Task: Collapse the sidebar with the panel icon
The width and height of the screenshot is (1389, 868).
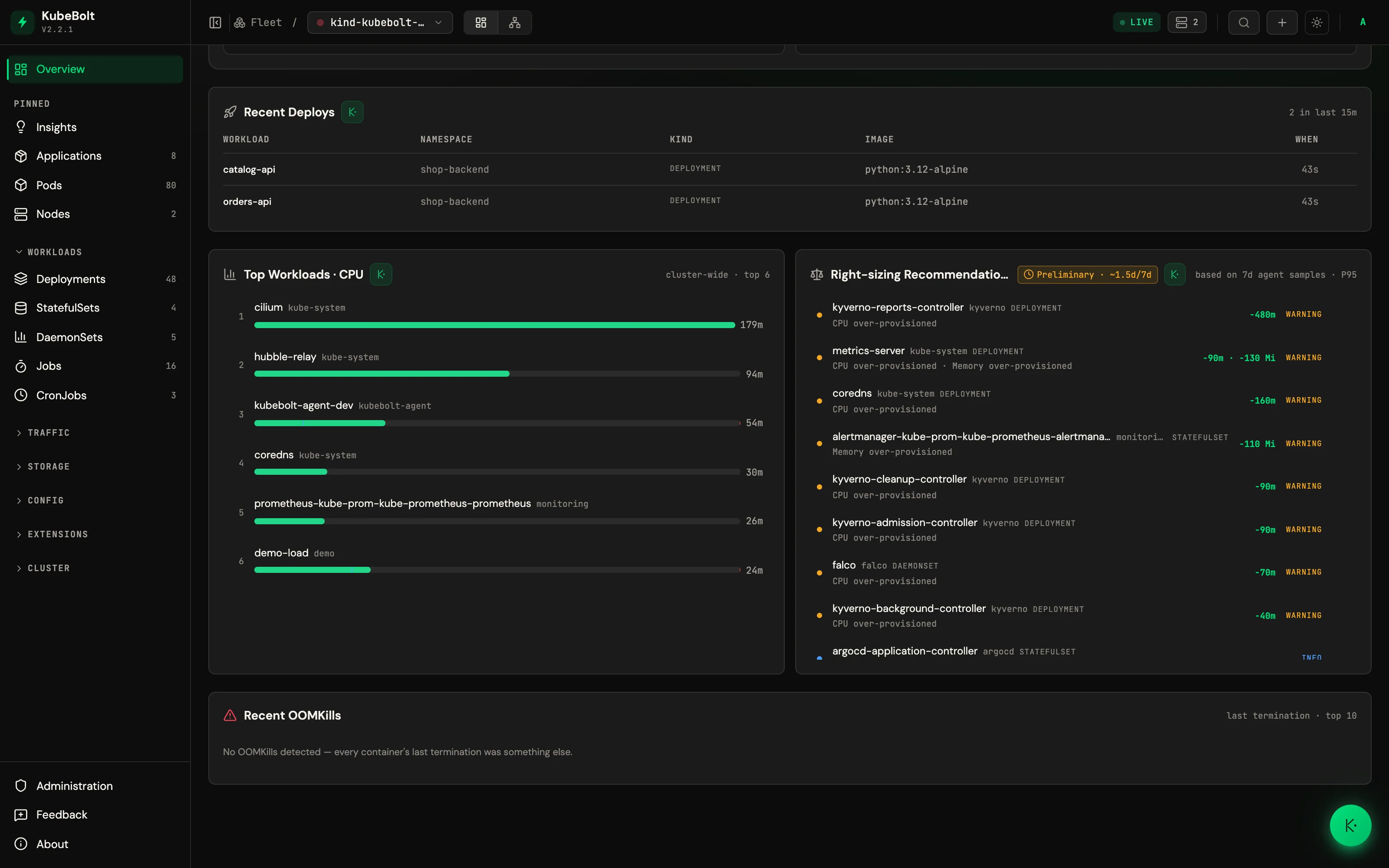Action: pos(215,23)
